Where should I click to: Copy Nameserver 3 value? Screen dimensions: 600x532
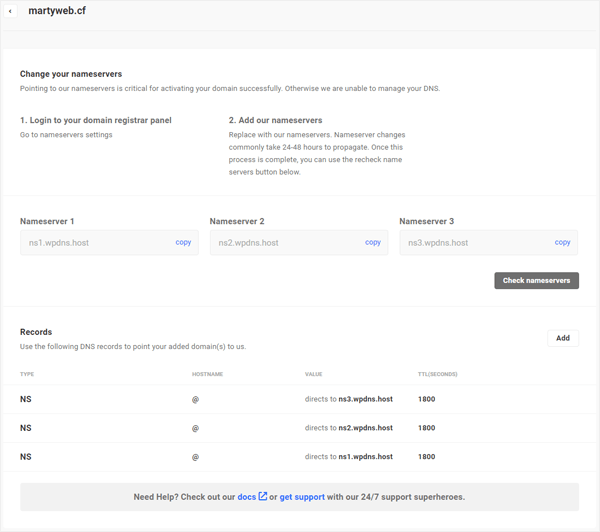point(562,242)
